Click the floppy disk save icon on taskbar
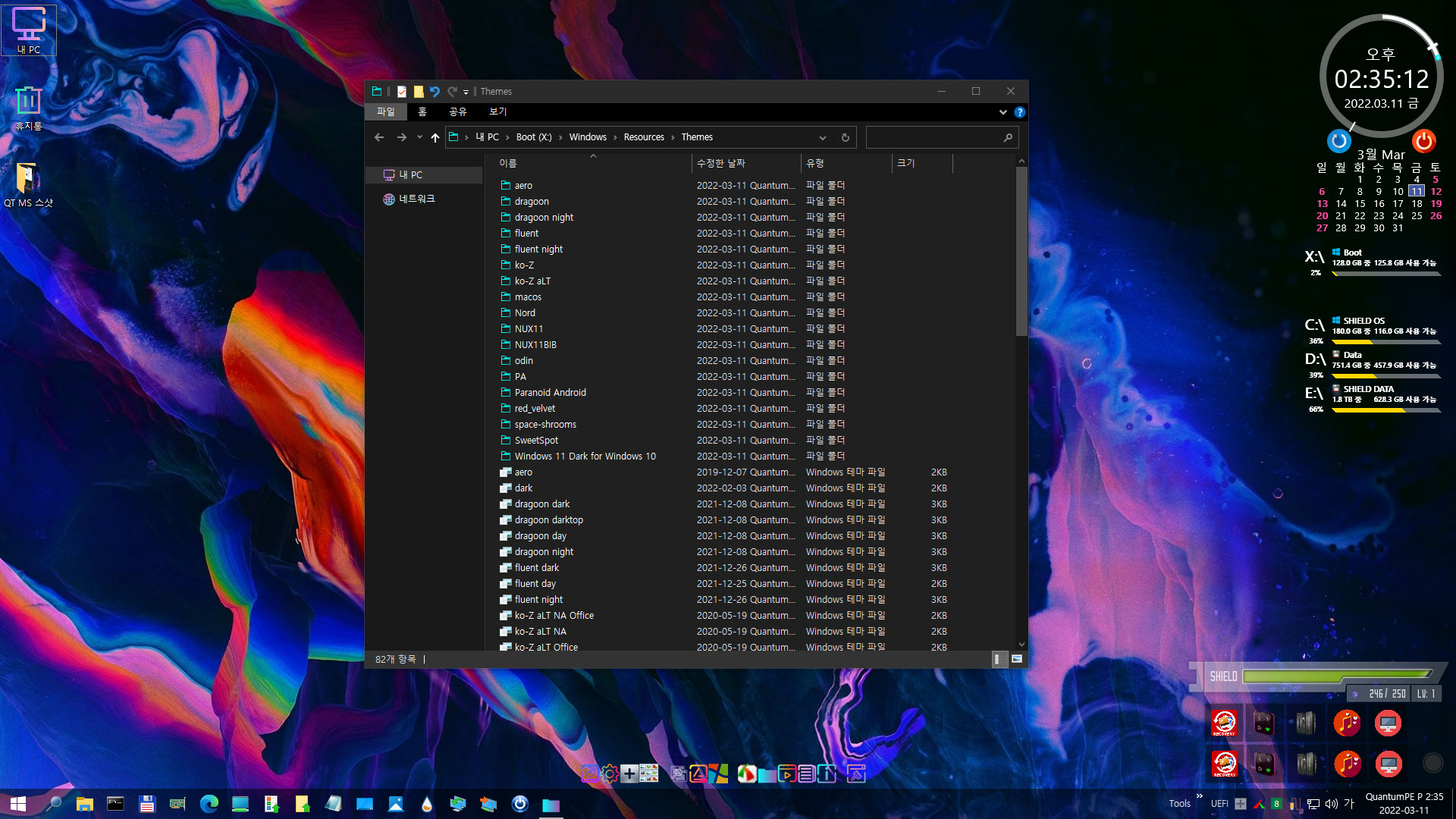The image size is (1456, 819). (146, 804)
